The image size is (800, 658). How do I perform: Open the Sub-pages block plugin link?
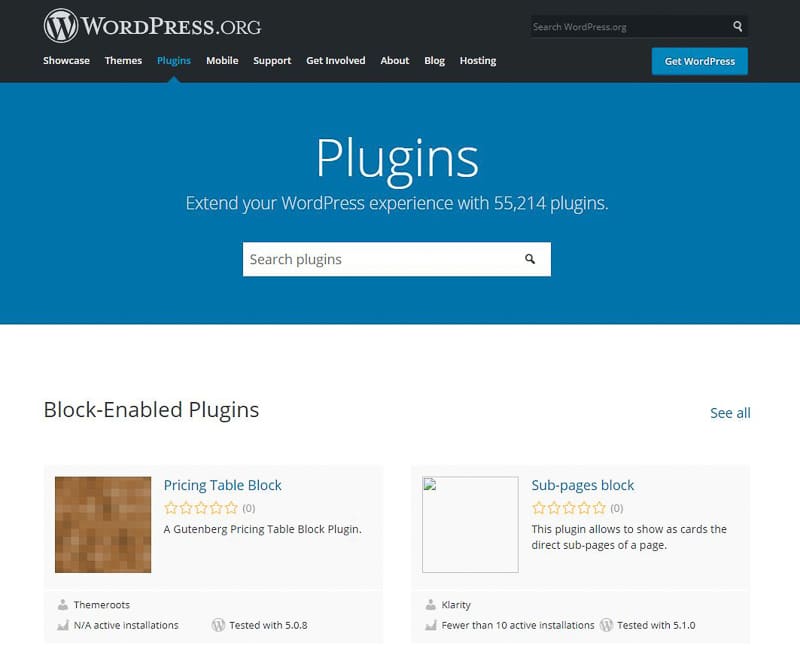click(583, 485)
